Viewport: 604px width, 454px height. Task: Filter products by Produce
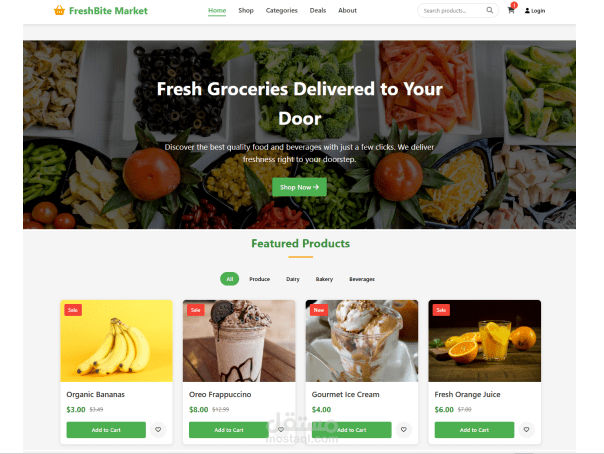259,279
